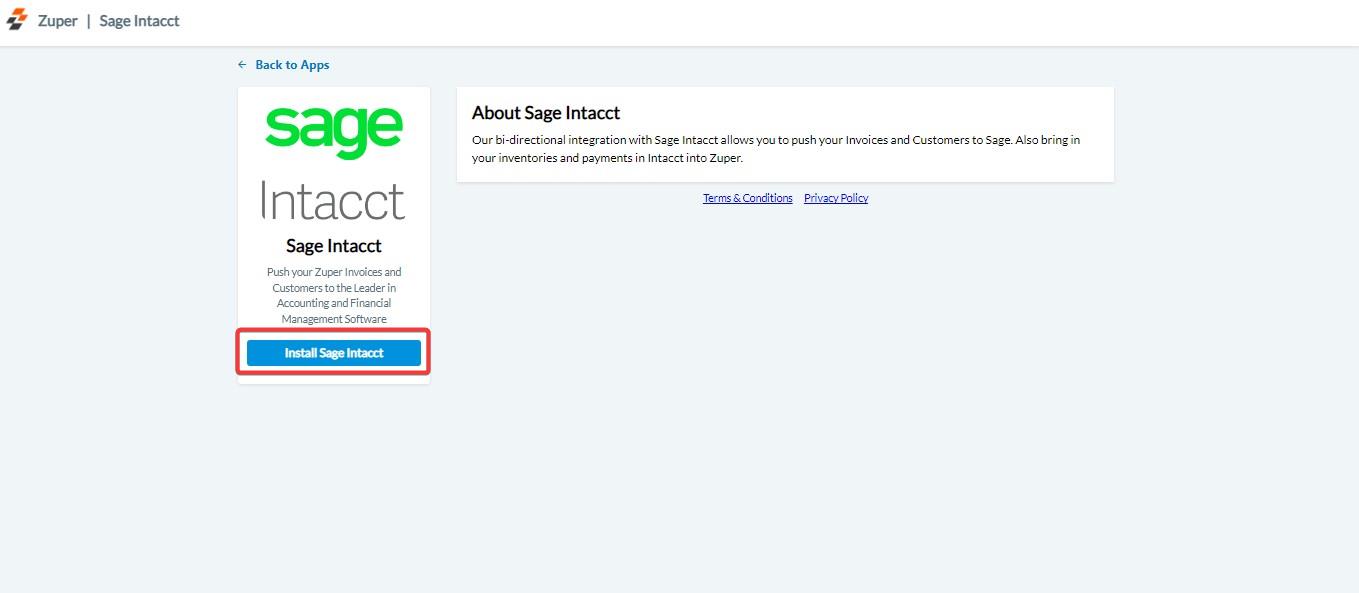Select the Sage Intacct breadcrumb label in header
This screenshot has width=1359, height=593.
[139, 20]
